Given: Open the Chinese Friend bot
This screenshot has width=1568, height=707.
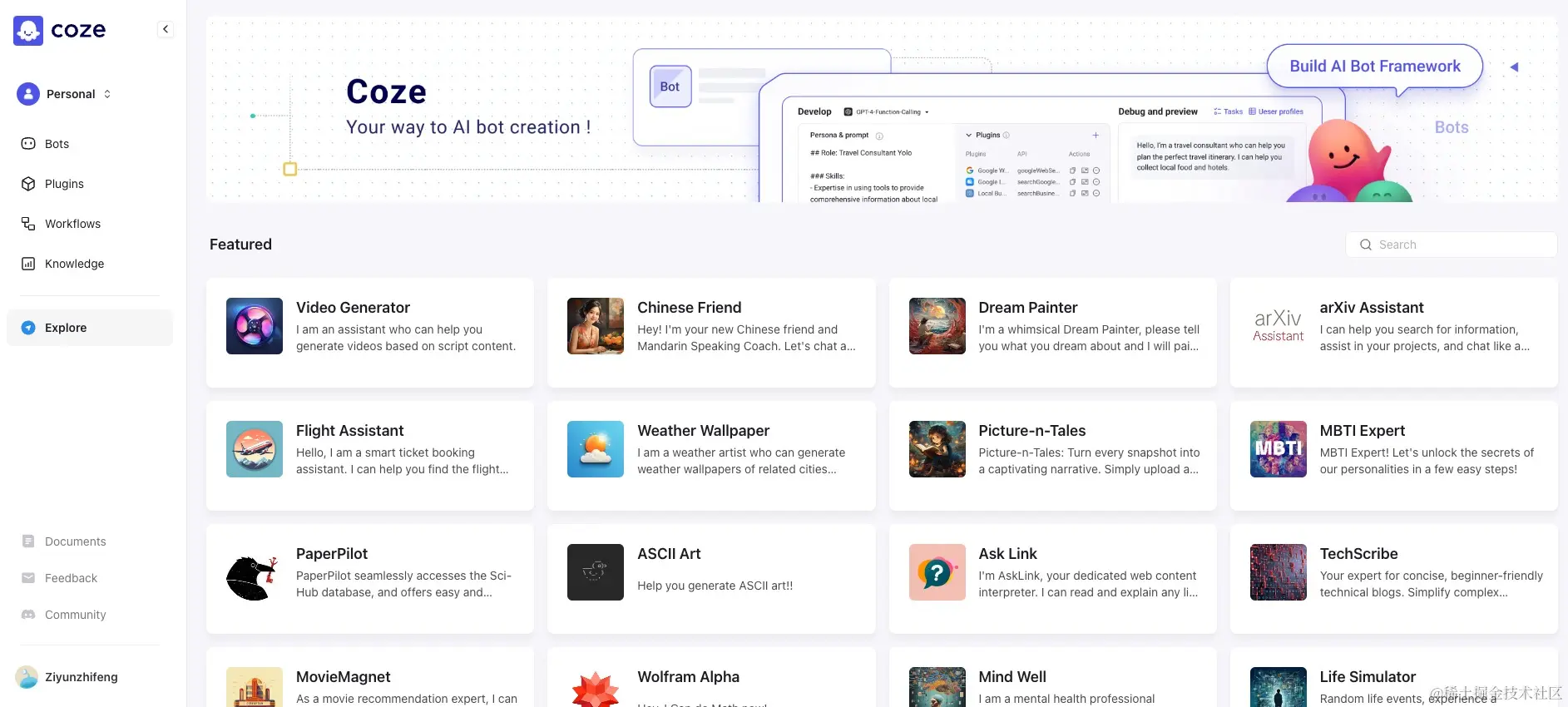Looking at the screenshot, I should point(711,333).
